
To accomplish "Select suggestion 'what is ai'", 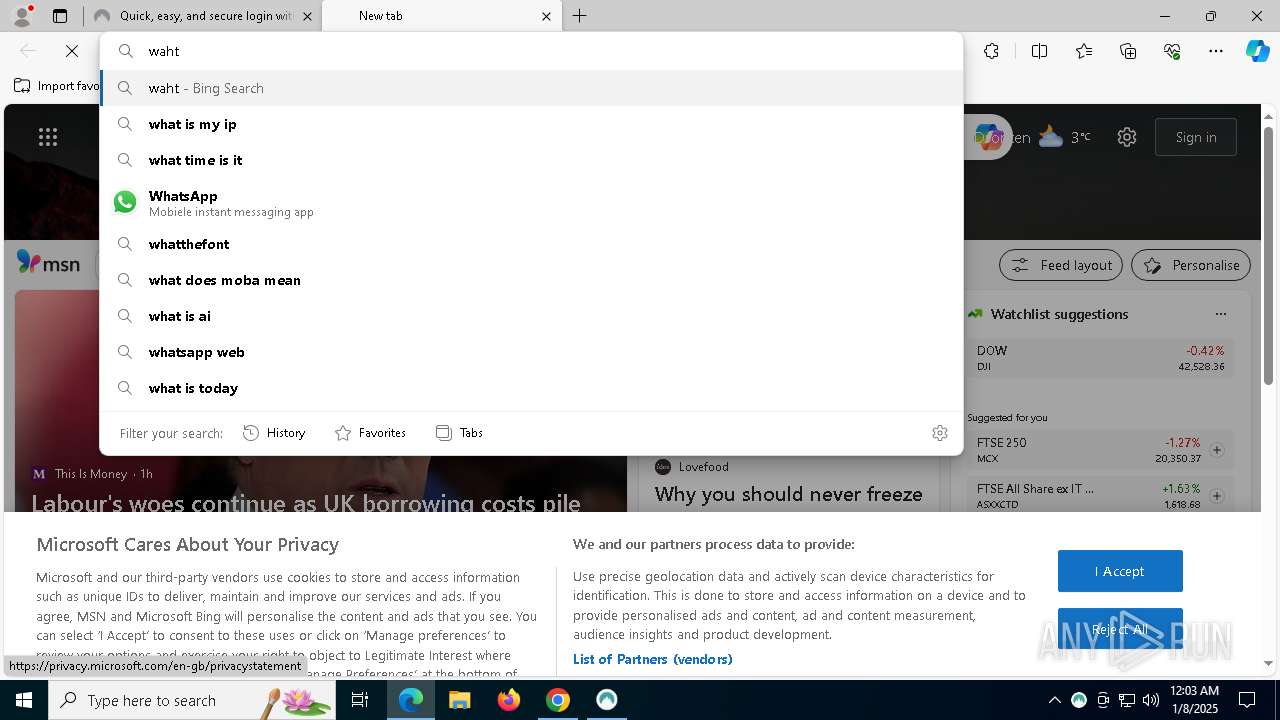I will [532, 316].
